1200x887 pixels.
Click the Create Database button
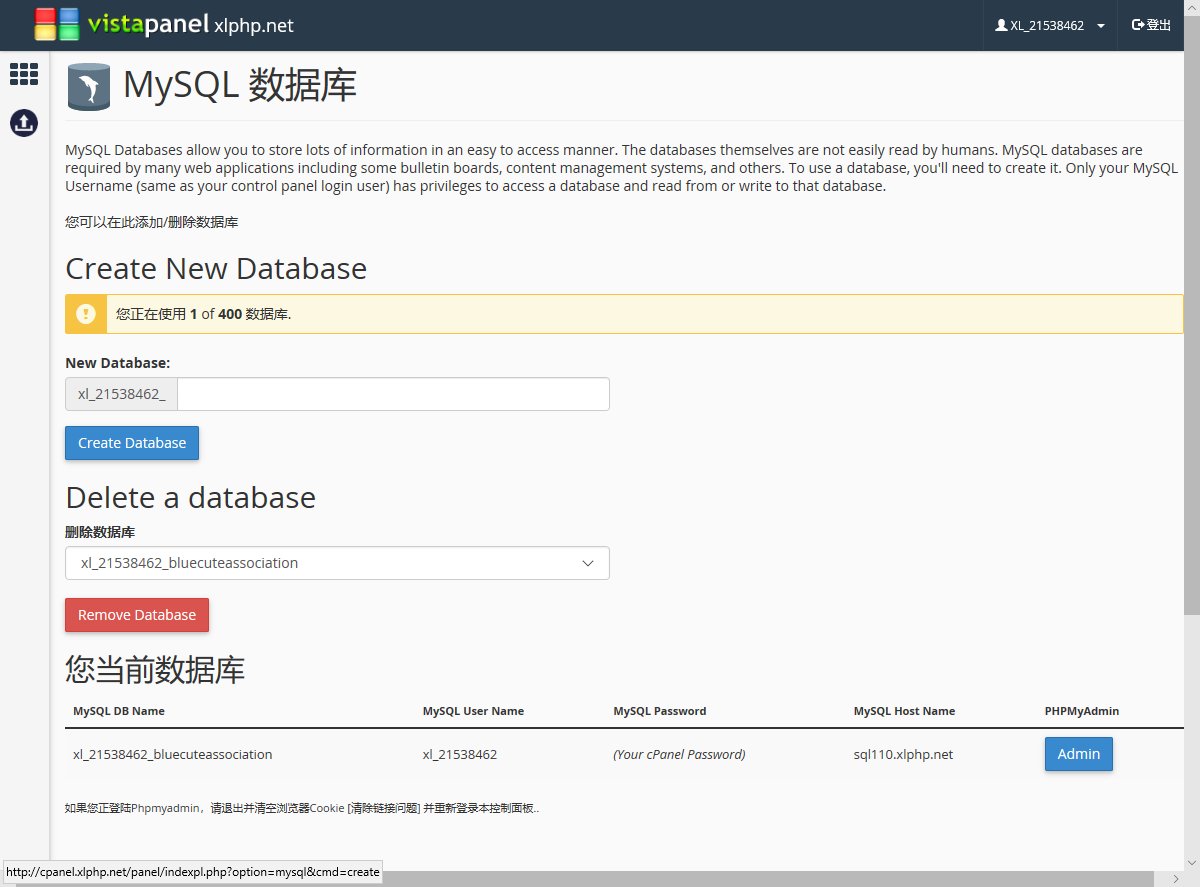(x=132, y=443)
